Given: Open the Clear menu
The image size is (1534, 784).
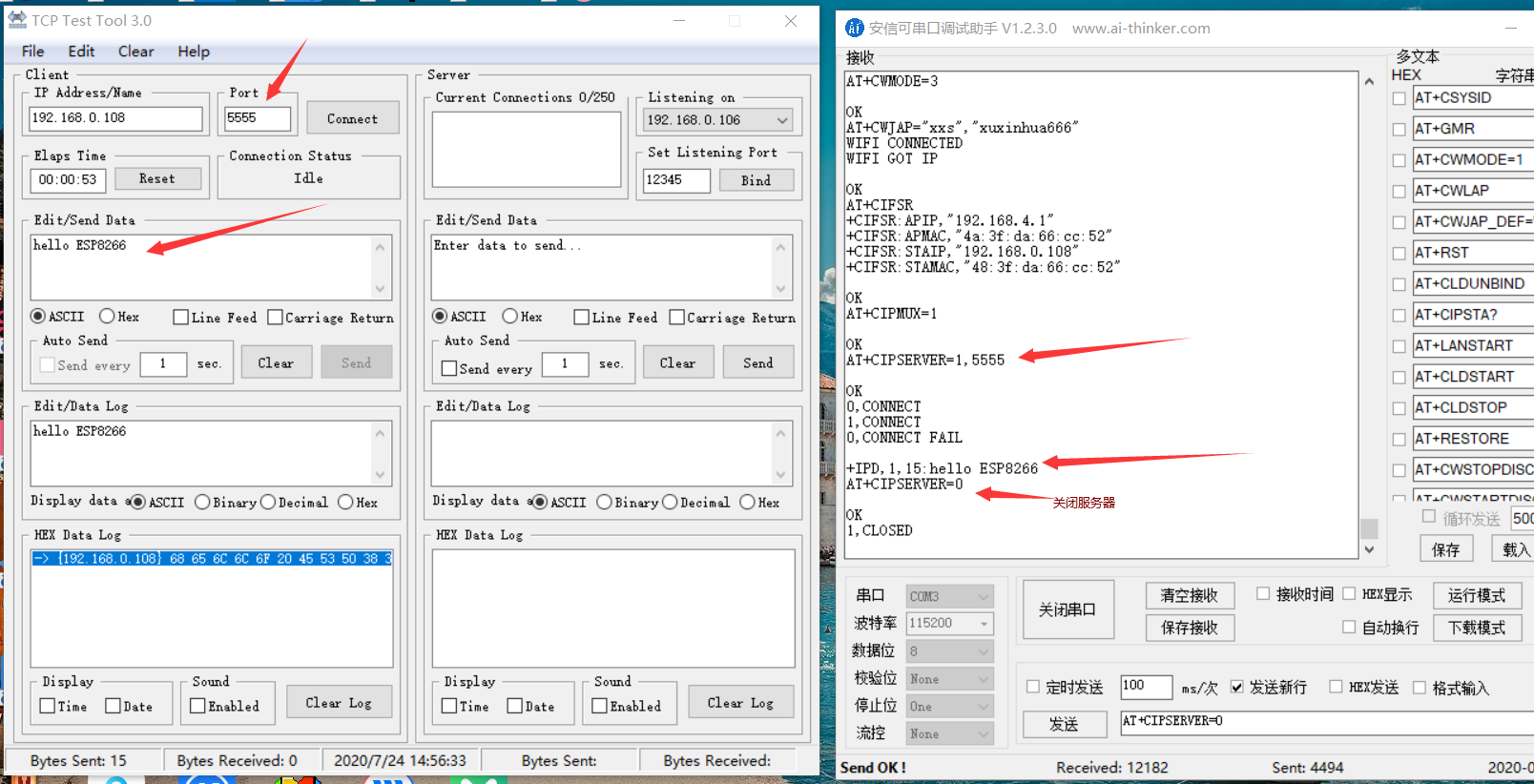Looking at the screenshot, I should (135, 52).
